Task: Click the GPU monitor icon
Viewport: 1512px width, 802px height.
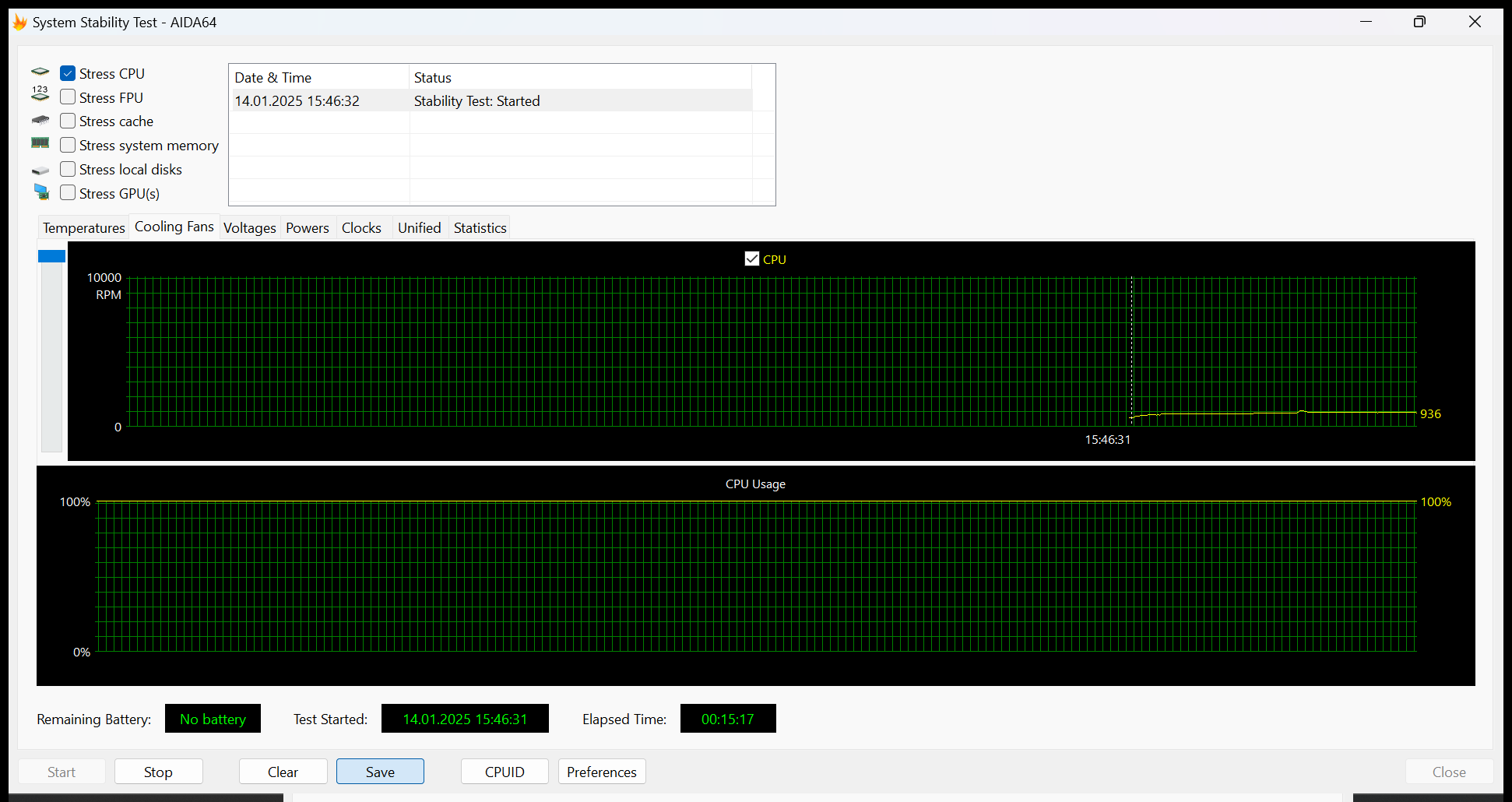Action: tap(41, 192)
